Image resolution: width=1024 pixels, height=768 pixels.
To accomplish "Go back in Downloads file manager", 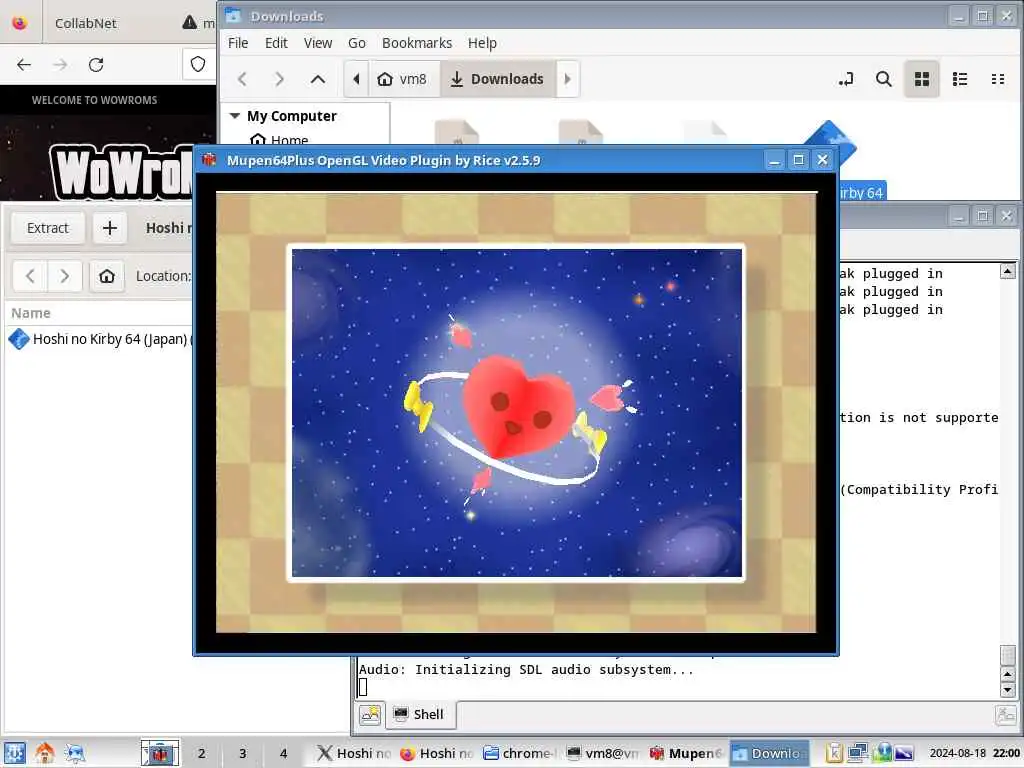I will [x=242, y=79].
